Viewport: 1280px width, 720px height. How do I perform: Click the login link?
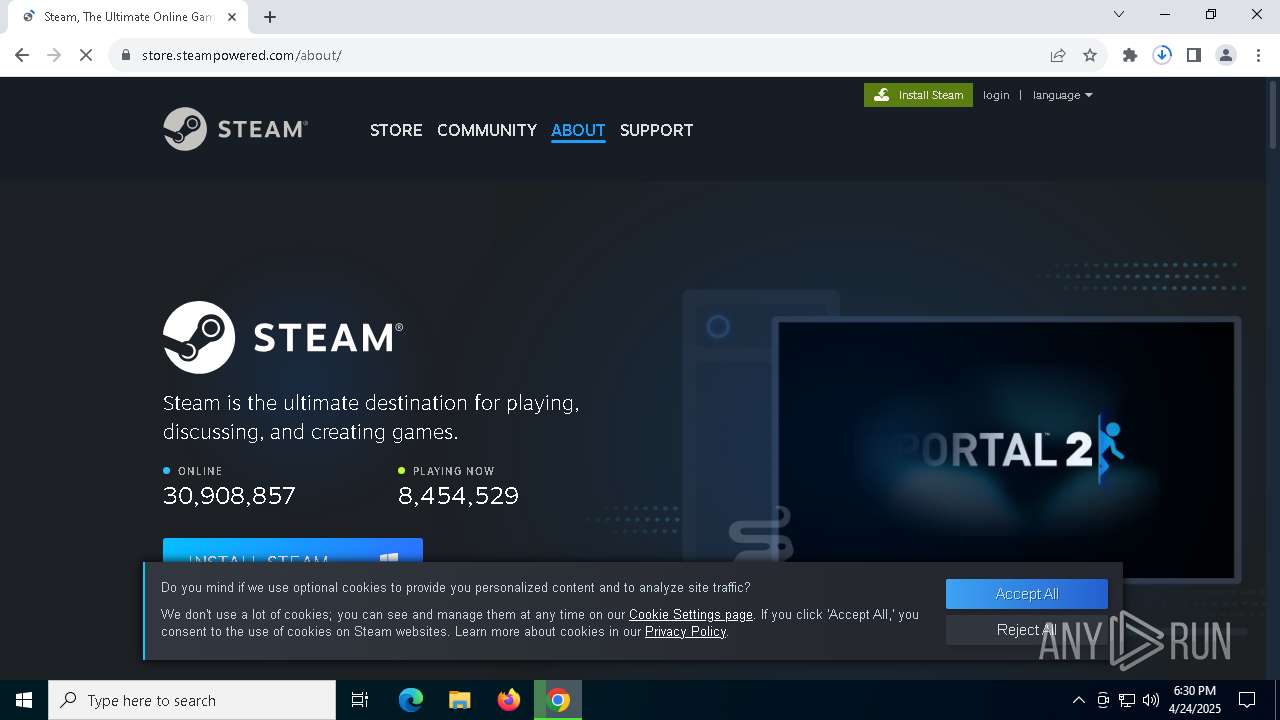[x=996, y=95]
